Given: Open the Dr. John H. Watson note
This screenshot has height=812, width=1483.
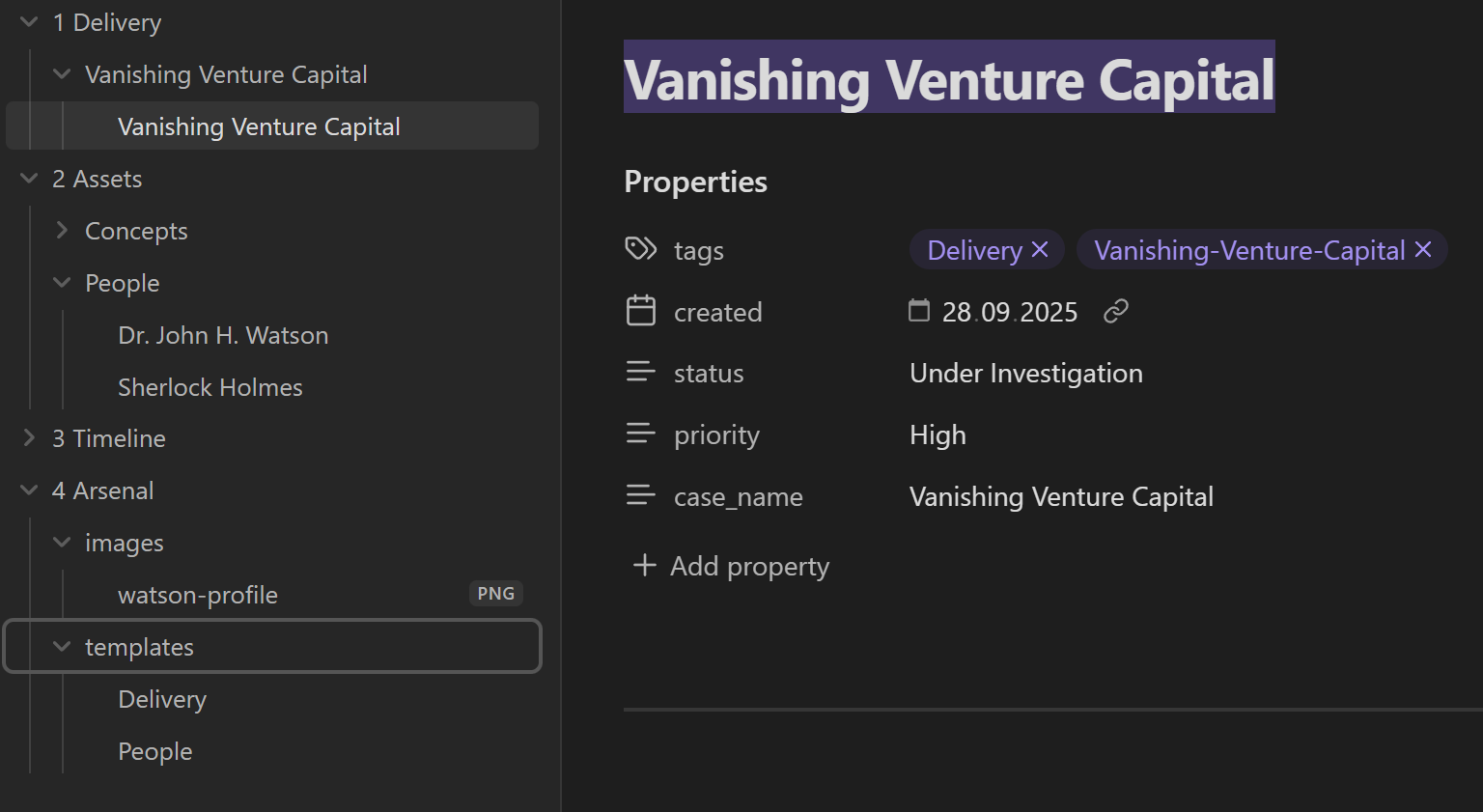Looking at the screenshot, I should pos(223,335).
